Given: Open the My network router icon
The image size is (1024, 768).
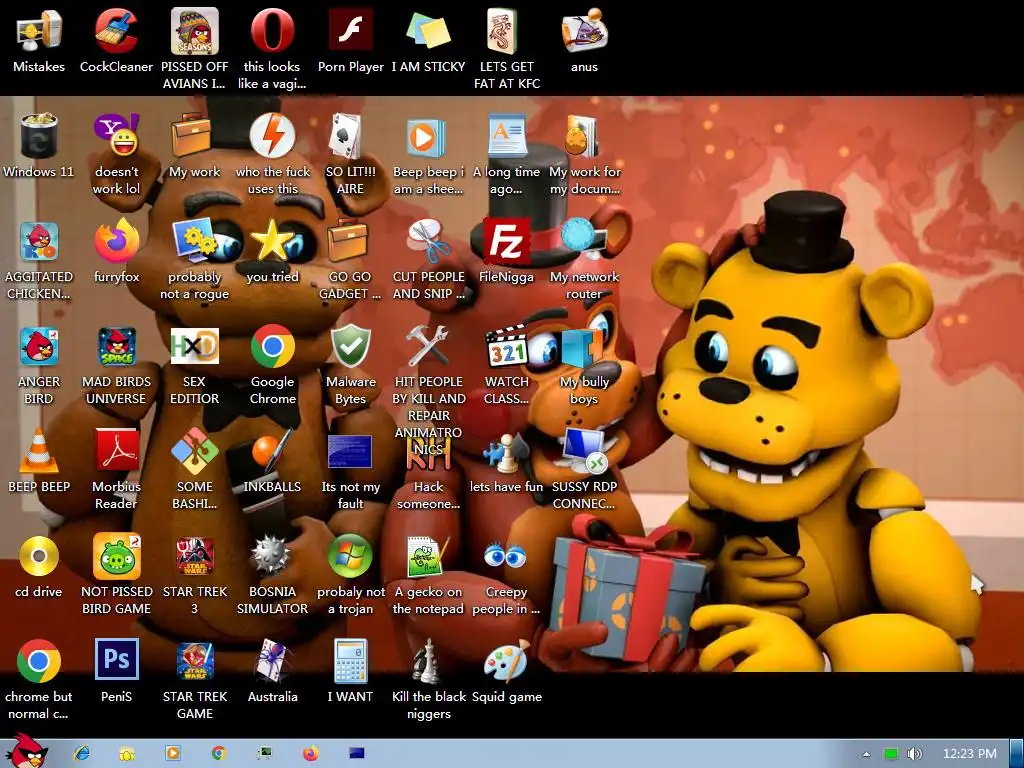Looking at the screenshot, I should [x=583, y=240].
